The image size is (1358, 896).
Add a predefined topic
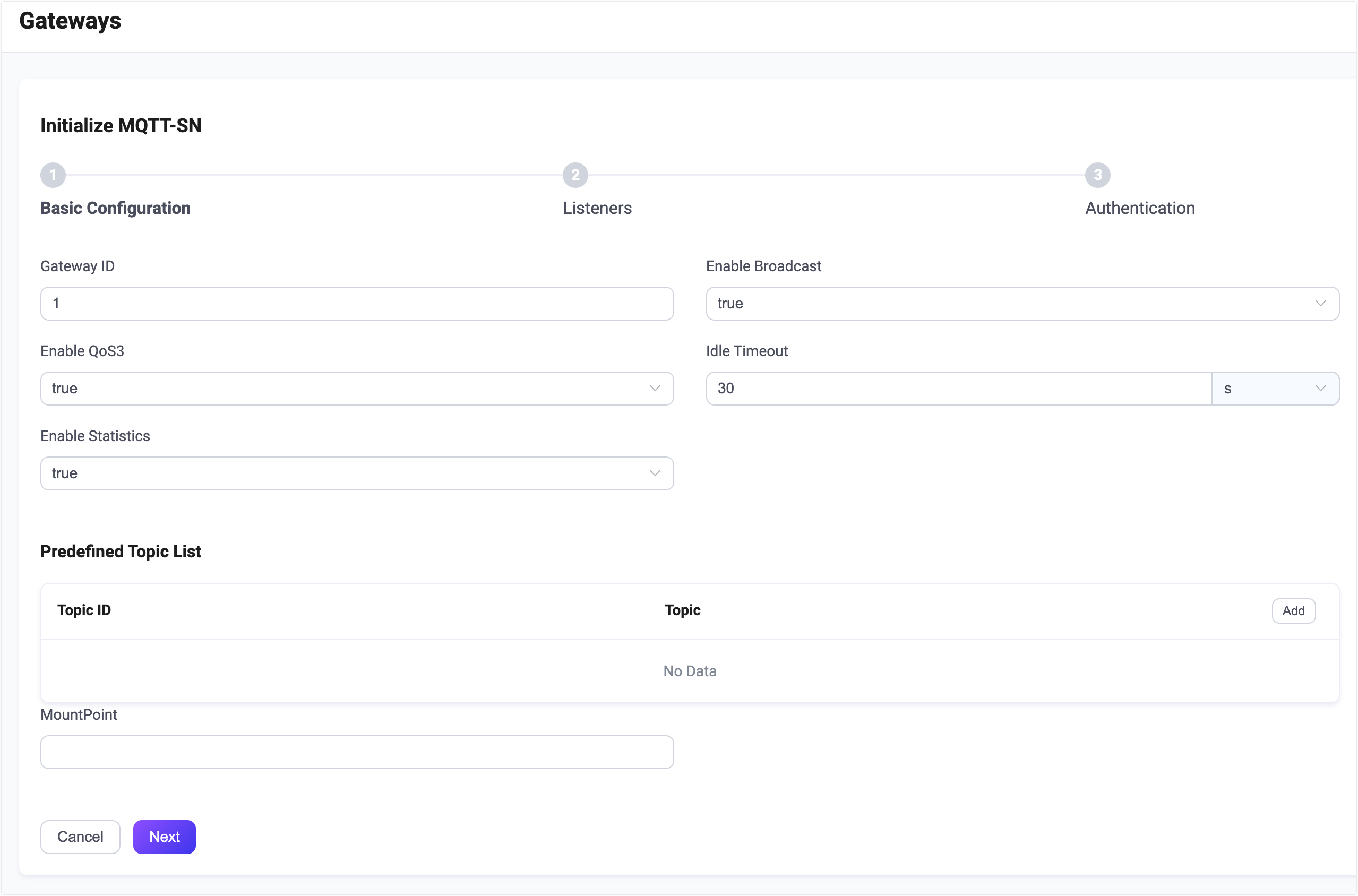coord(1293,611)
